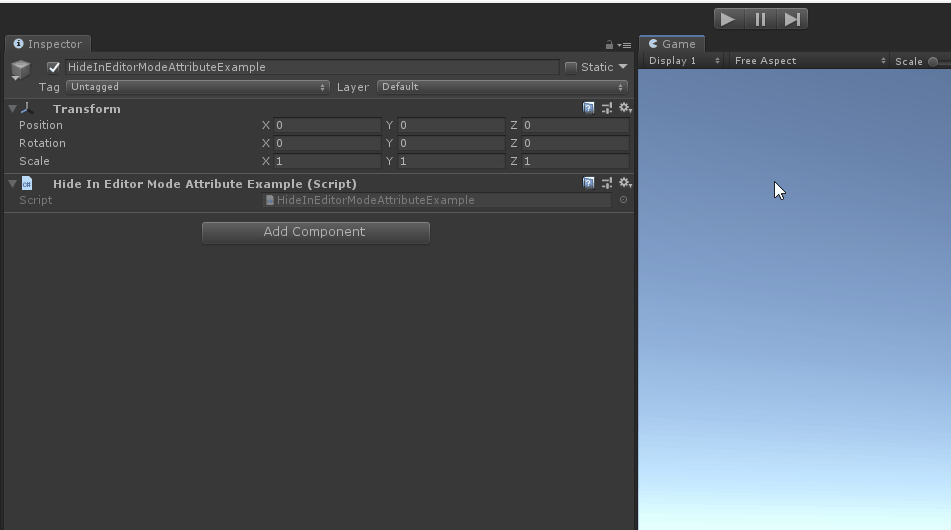Uncheck the GameObject active checkbox
951x530 pixels.
coord(54,67)
